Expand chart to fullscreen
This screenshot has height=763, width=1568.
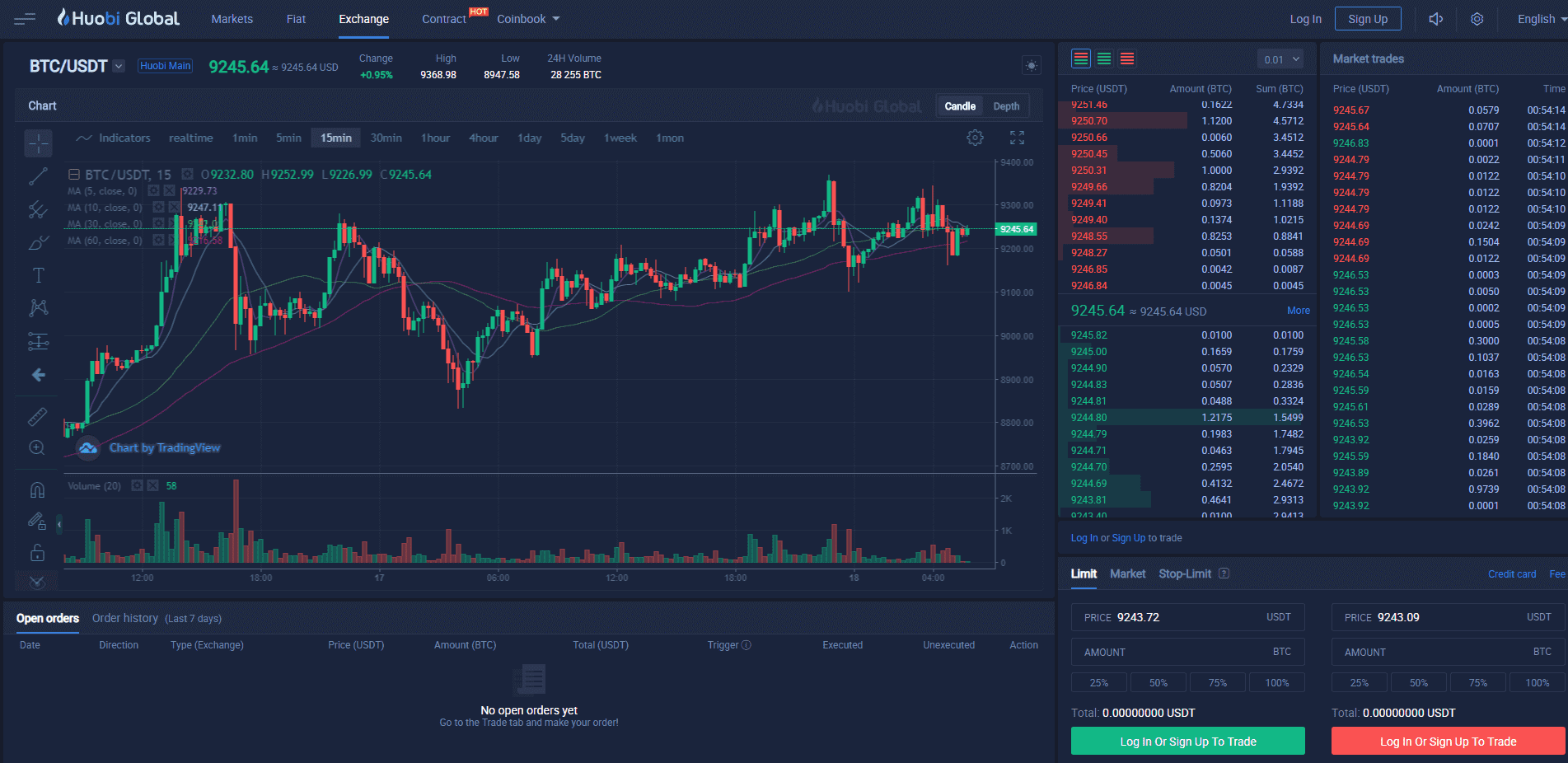(x=1017, y=138)
